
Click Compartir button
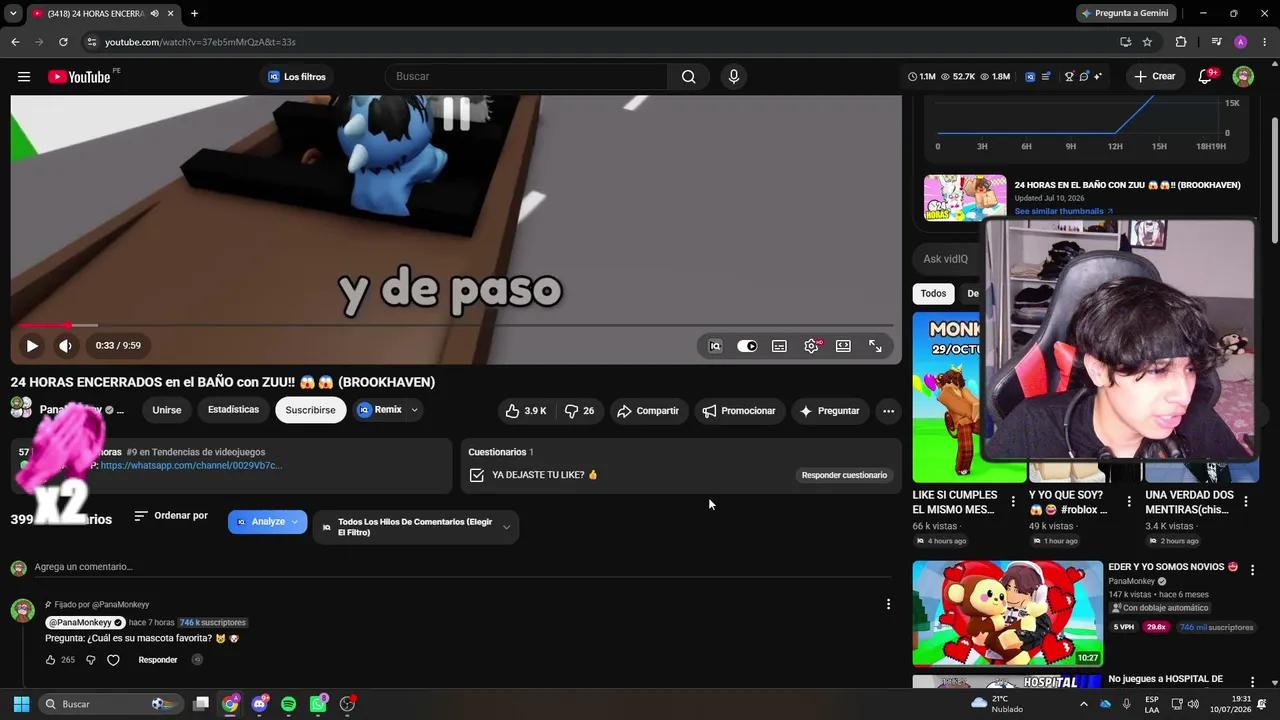(x=648, y=411)
